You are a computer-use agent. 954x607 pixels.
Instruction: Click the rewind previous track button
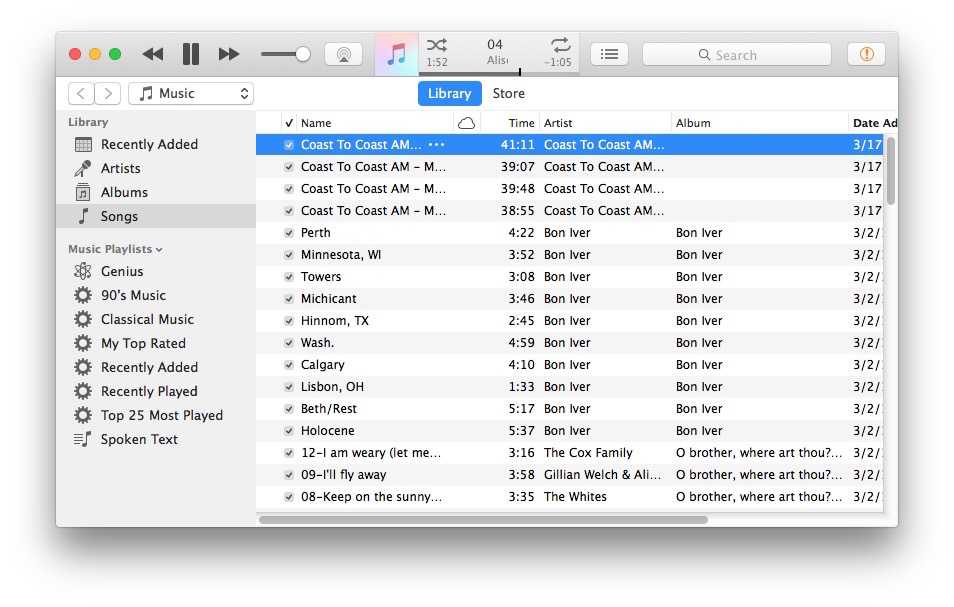click(x=153, y=55)
